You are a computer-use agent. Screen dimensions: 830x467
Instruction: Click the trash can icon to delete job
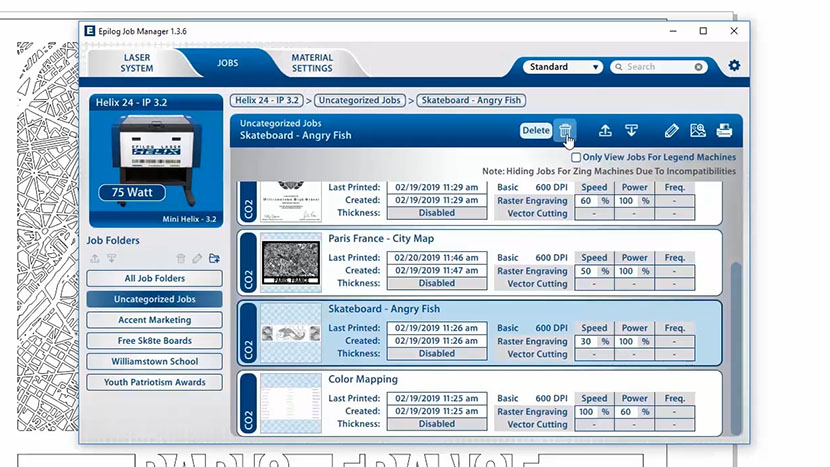(x=565, y=130)
